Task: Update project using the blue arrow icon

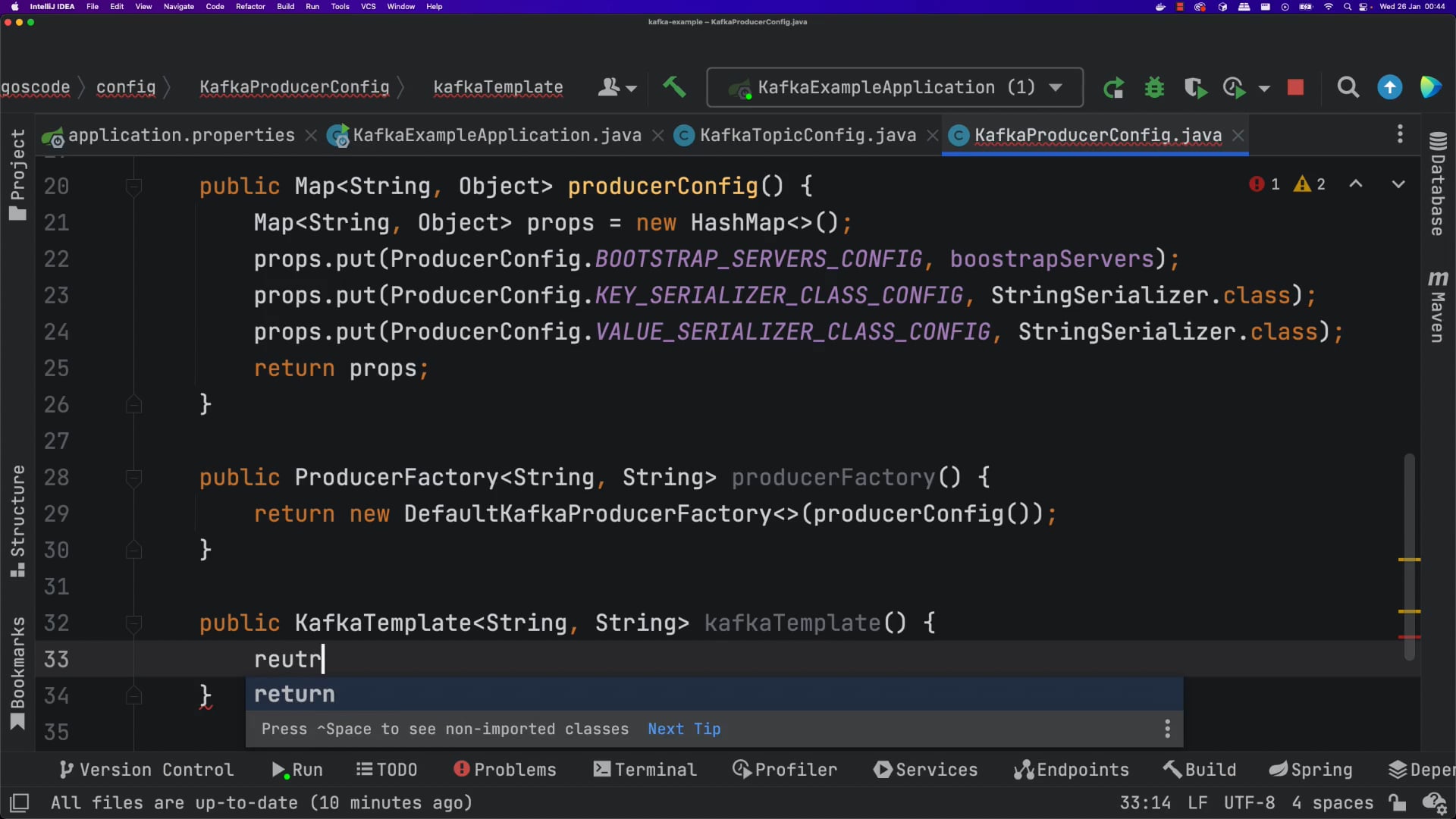Action: (1390, 87)
